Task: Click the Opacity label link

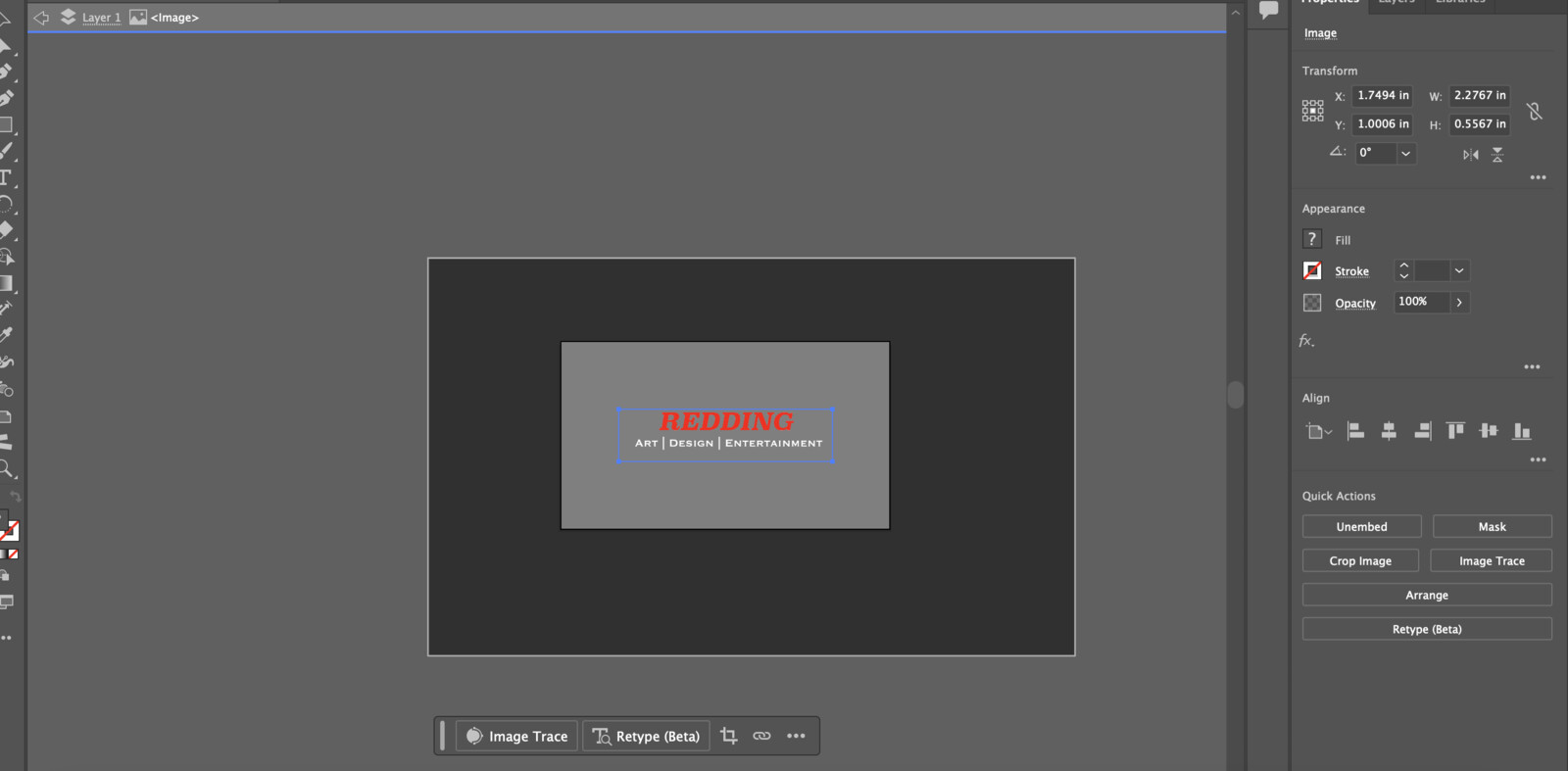Action: pos(1355,303)
